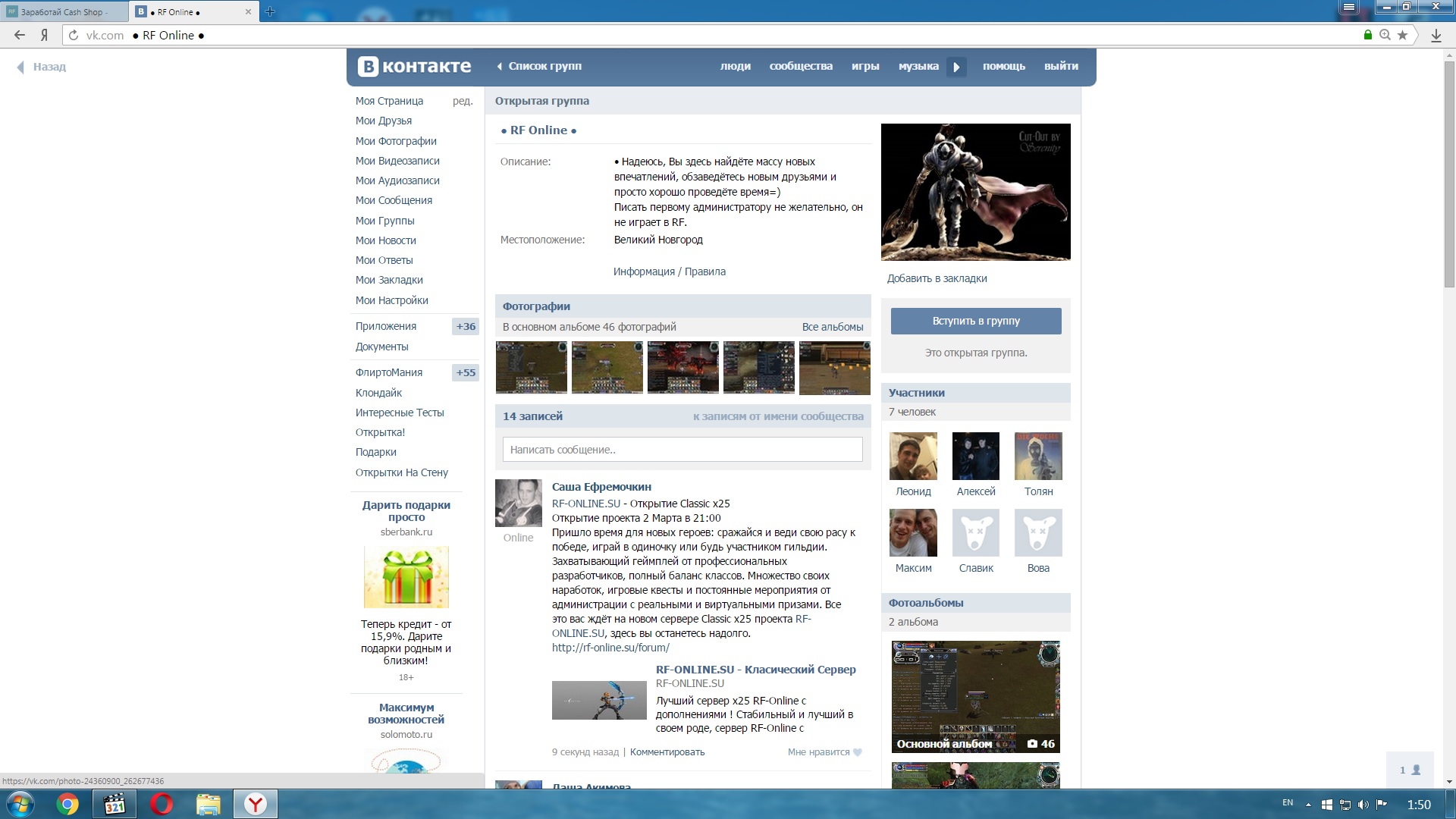Click Комментировать under the post
This screenshot has height=819, width=1456.
[x=667, y=752]
